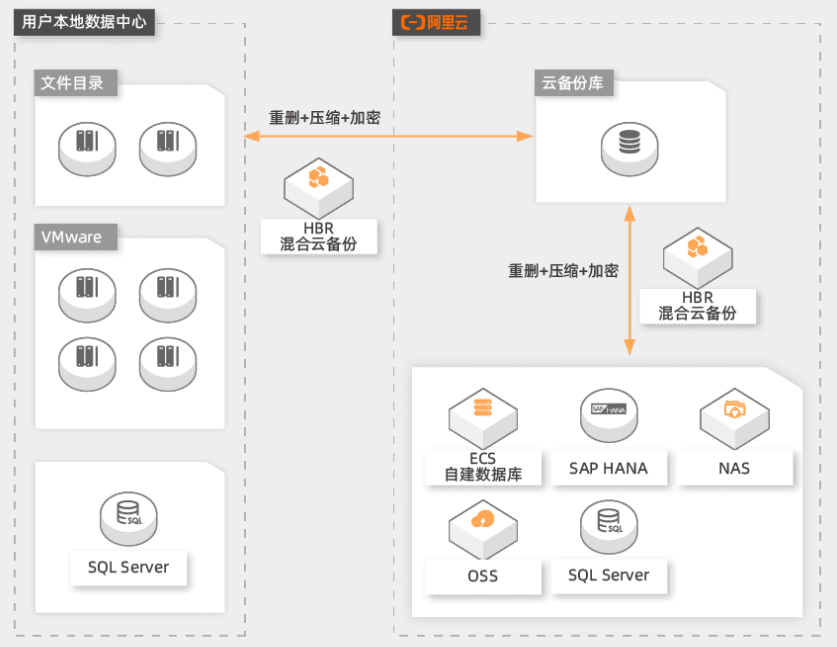Click the 阿里云 header text
837x647 pixels.
click(447, 22)
